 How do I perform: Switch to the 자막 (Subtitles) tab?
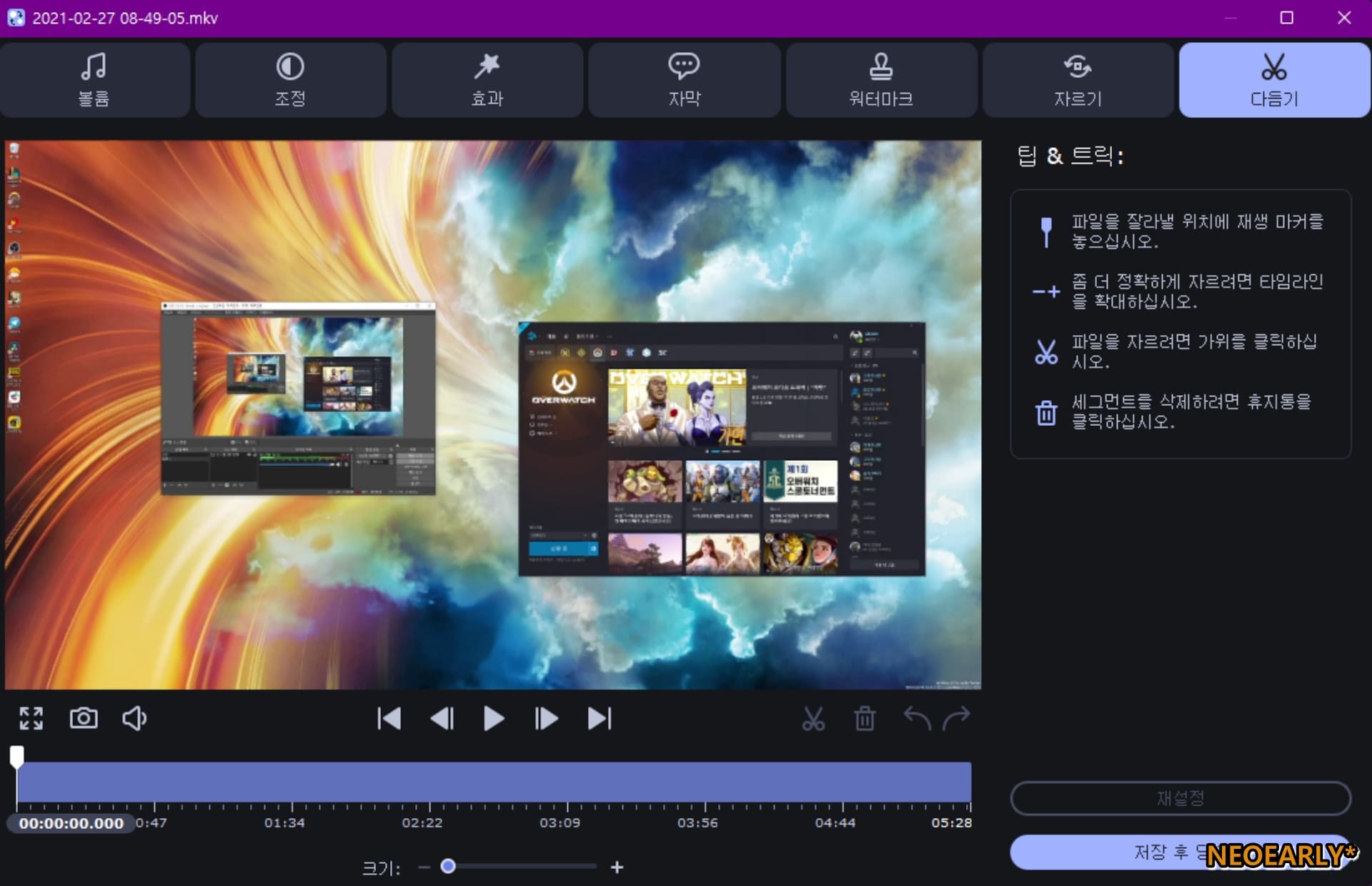(684, 80)
